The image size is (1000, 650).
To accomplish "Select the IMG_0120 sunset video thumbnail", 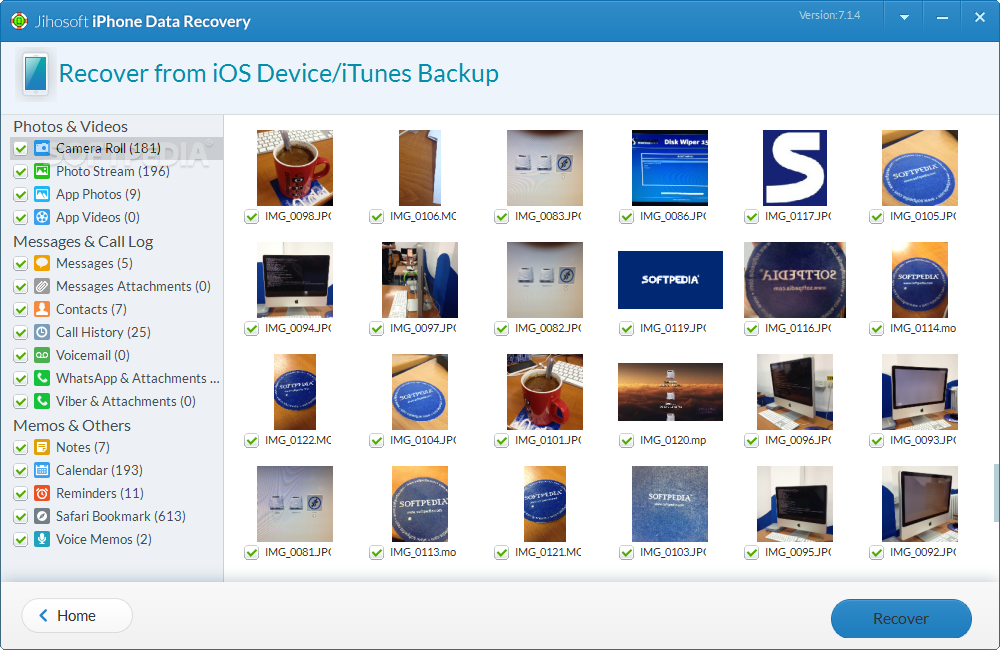I will pyautogui.click(x=670, y=392).
